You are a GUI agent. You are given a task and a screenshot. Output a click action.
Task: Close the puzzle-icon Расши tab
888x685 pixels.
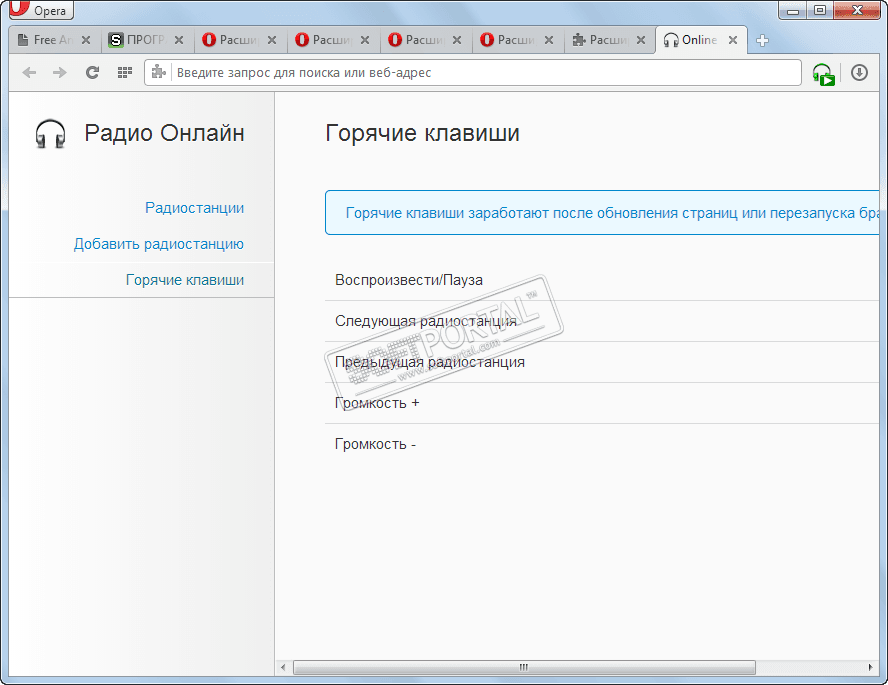(641, 40)
